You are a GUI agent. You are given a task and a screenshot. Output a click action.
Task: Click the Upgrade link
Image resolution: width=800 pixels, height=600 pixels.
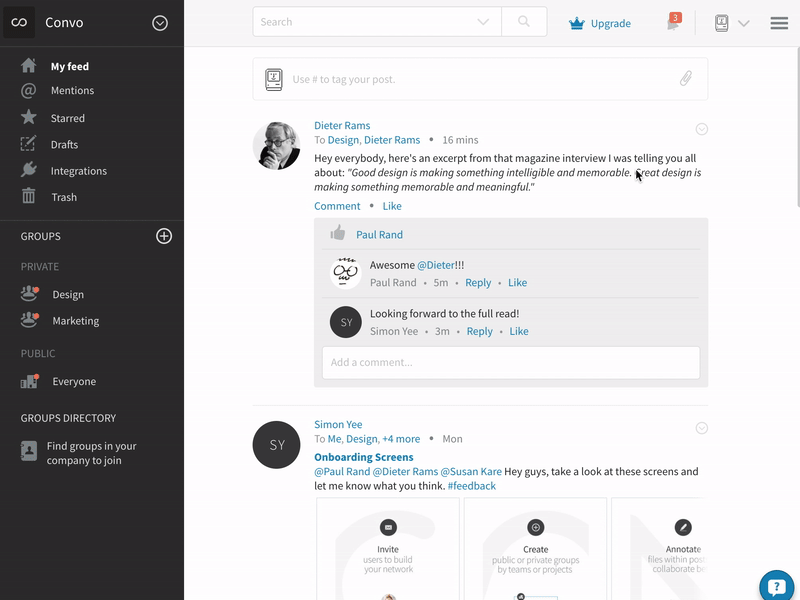tap(611, 23)
